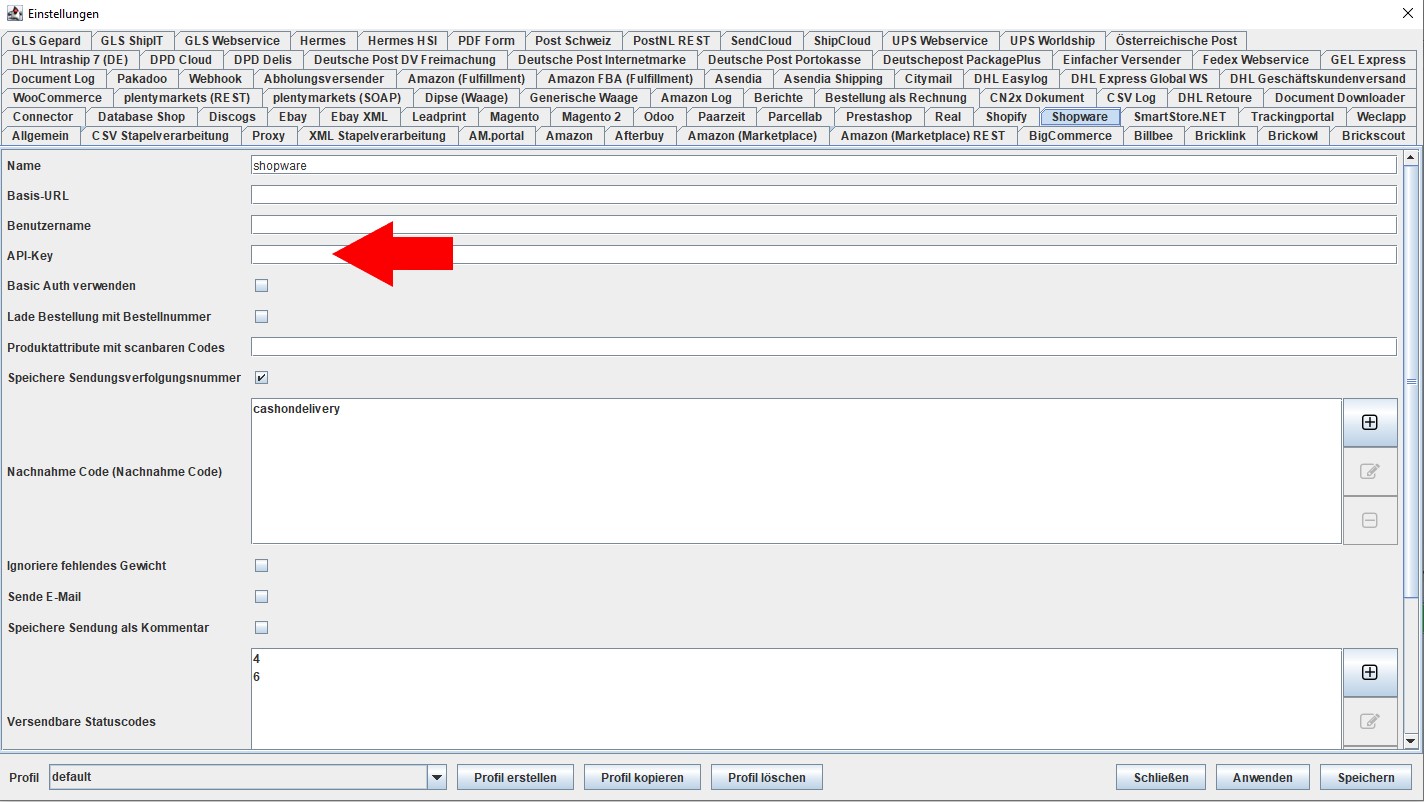
Task: Focus the Basis-URL field
Action: [823, 195]
